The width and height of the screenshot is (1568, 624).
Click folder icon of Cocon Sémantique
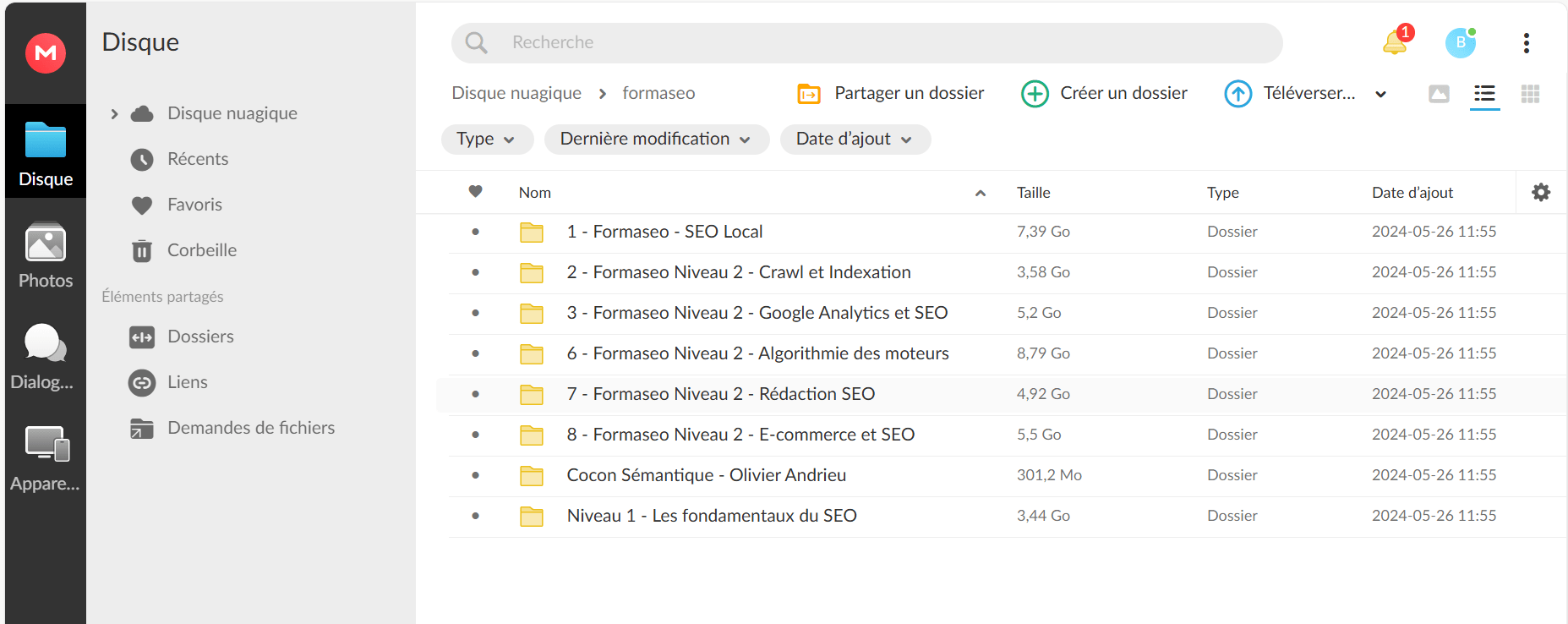point(532,475)
